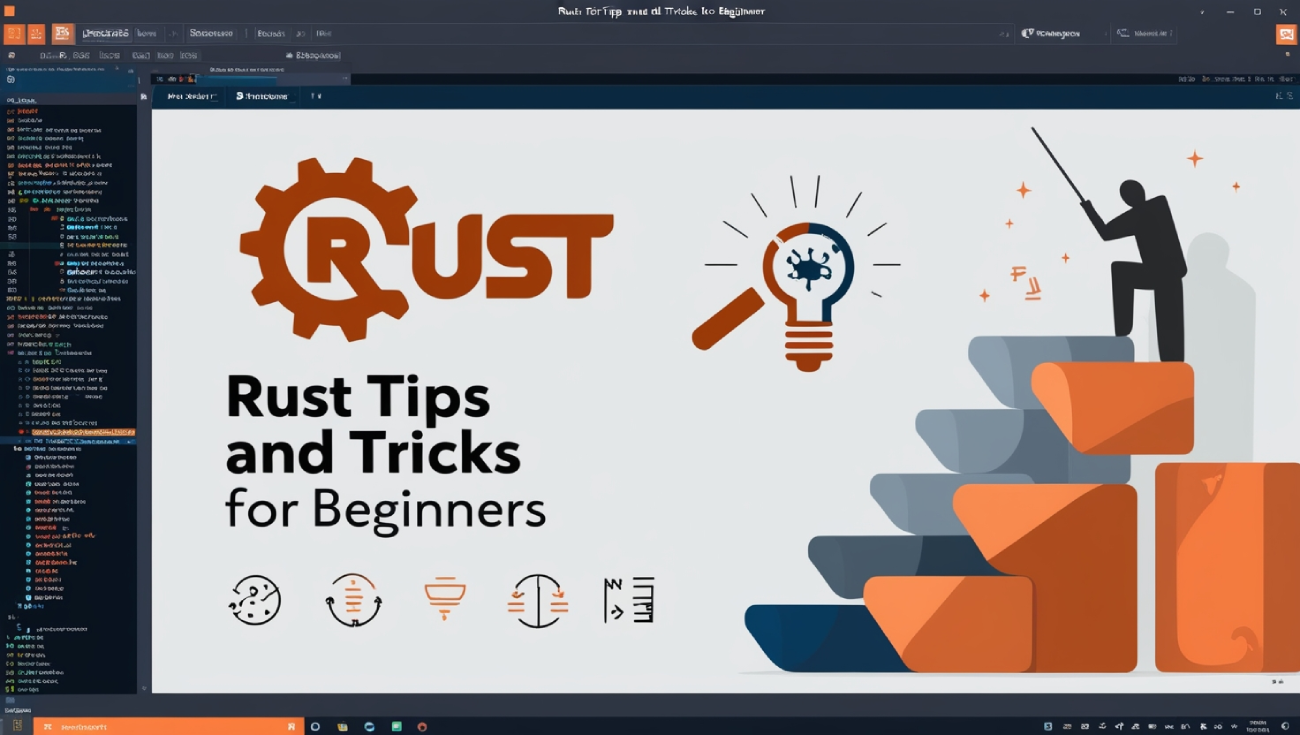This screenshot has width=1300, height=735.
Task: Click the down arrow of left panel scrollbar
Action: point(143,688)
